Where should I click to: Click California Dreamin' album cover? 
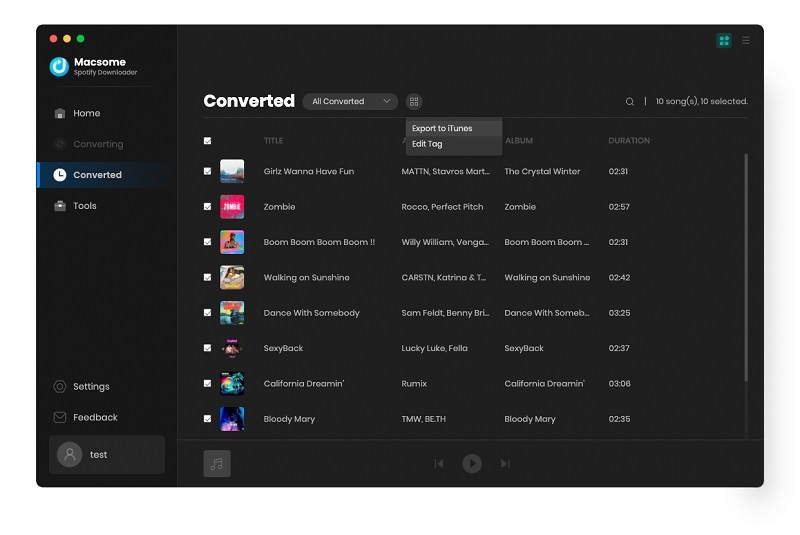(232, 384)
